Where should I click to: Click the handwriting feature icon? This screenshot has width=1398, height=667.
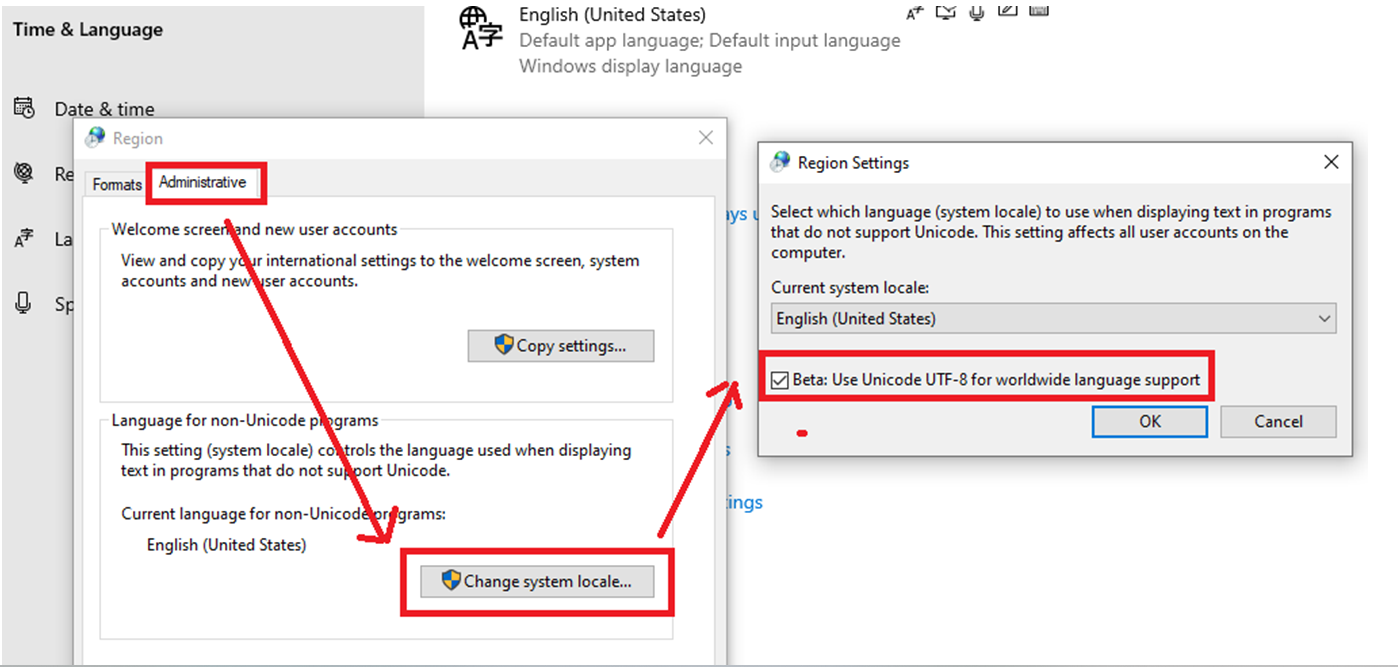(1007, 11)
